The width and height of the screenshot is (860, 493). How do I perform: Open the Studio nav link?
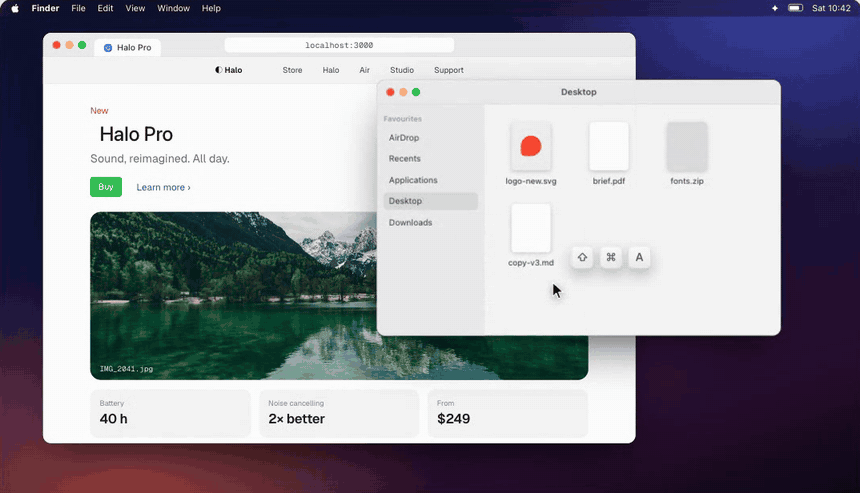(402, 70)
